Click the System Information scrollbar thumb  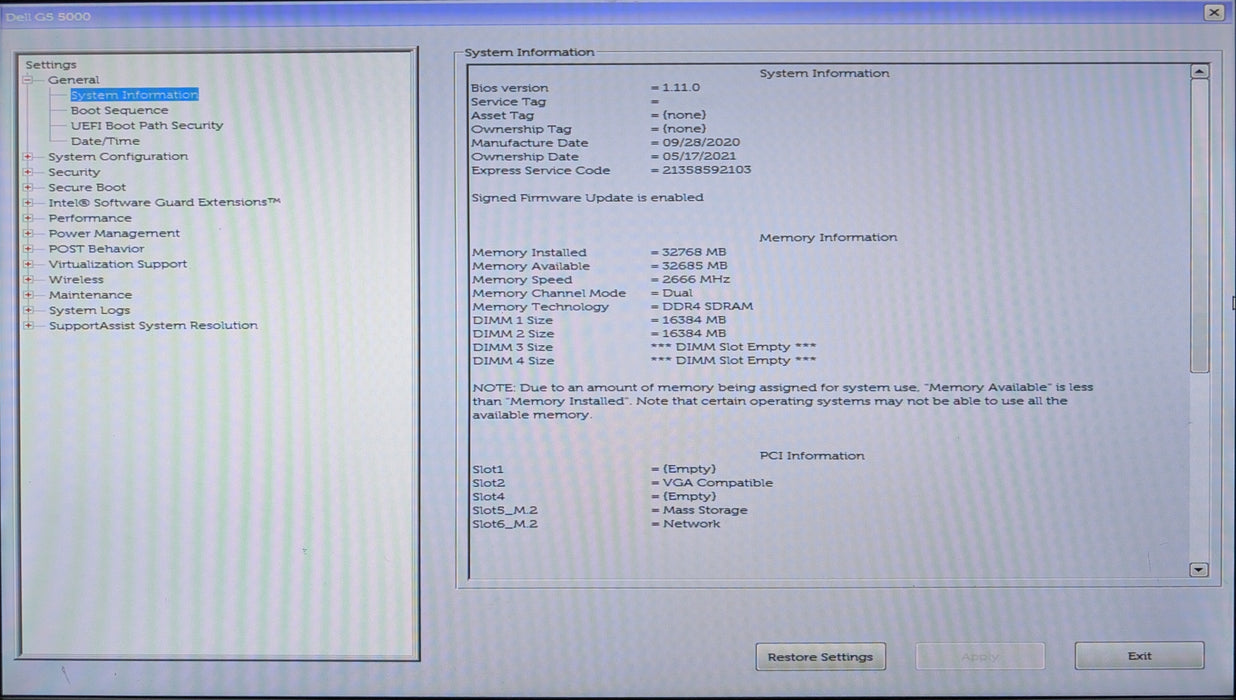[1200, 226]
